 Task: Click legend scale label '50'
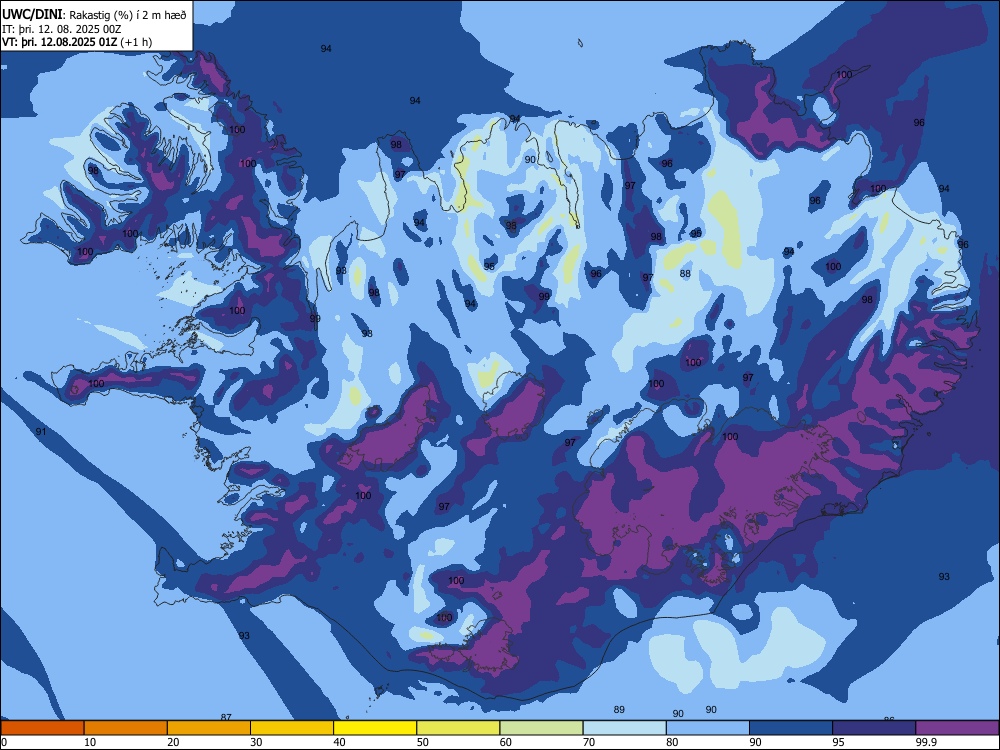point(422,742)
